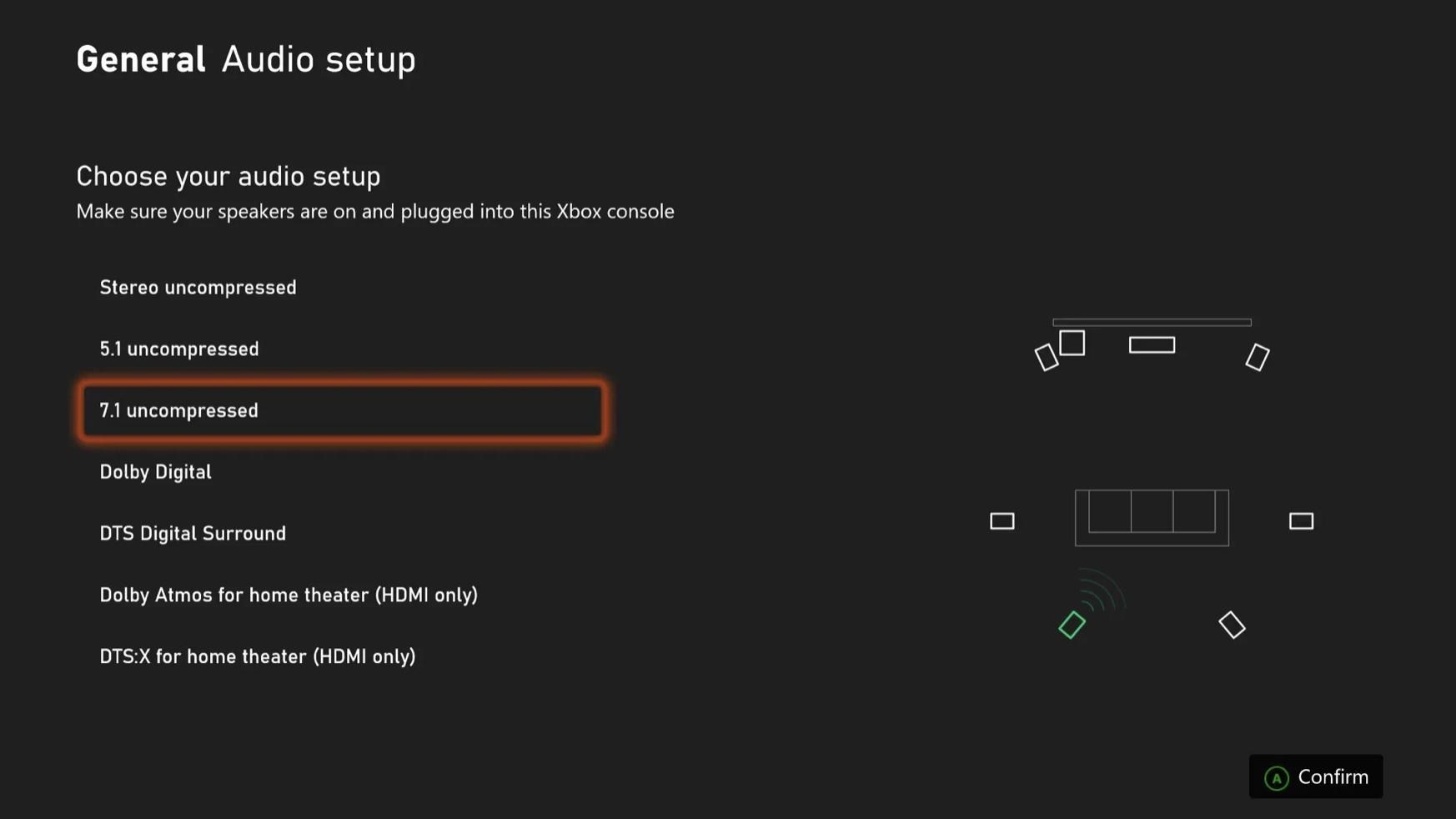
Task: Pick the Dolby Digital audio format
Action: [x=156, y=472]
